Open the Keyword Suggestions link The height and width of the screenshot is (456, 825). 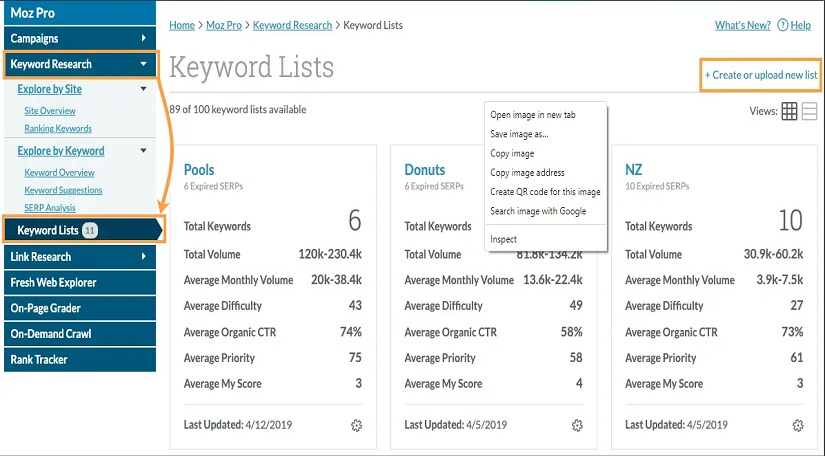63,190
